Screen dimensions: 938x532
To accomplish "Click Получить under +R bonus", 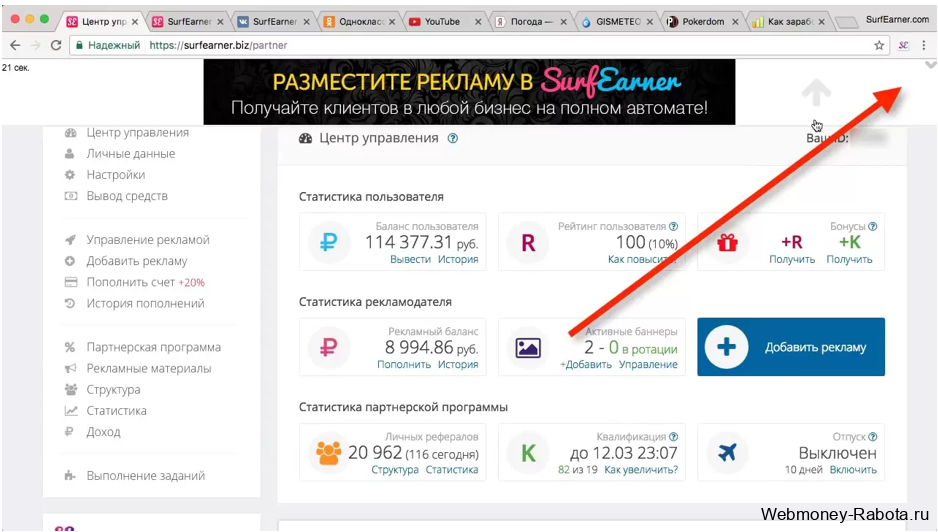I will pyautogui.click(x=792, y=259).
